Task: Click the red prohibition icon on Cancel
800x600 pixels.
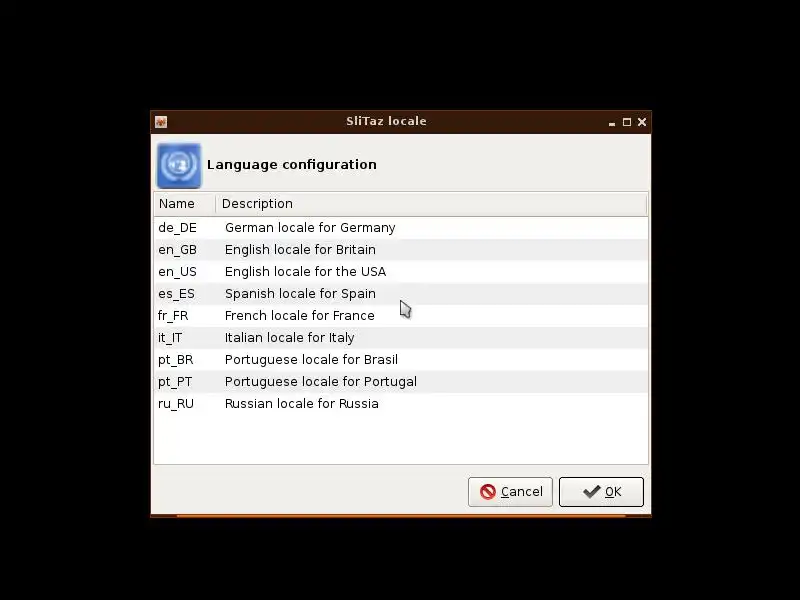Action: click(x=488, y=492)
